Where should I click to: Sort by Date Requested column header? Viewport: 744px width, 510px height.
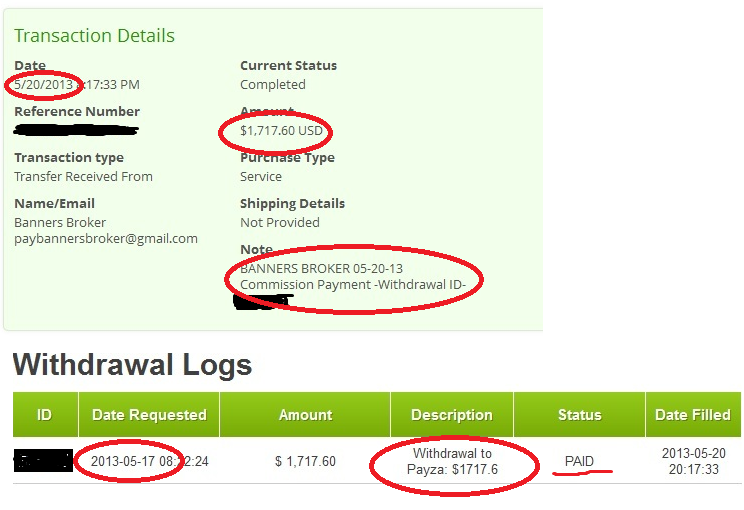[149, 414]
